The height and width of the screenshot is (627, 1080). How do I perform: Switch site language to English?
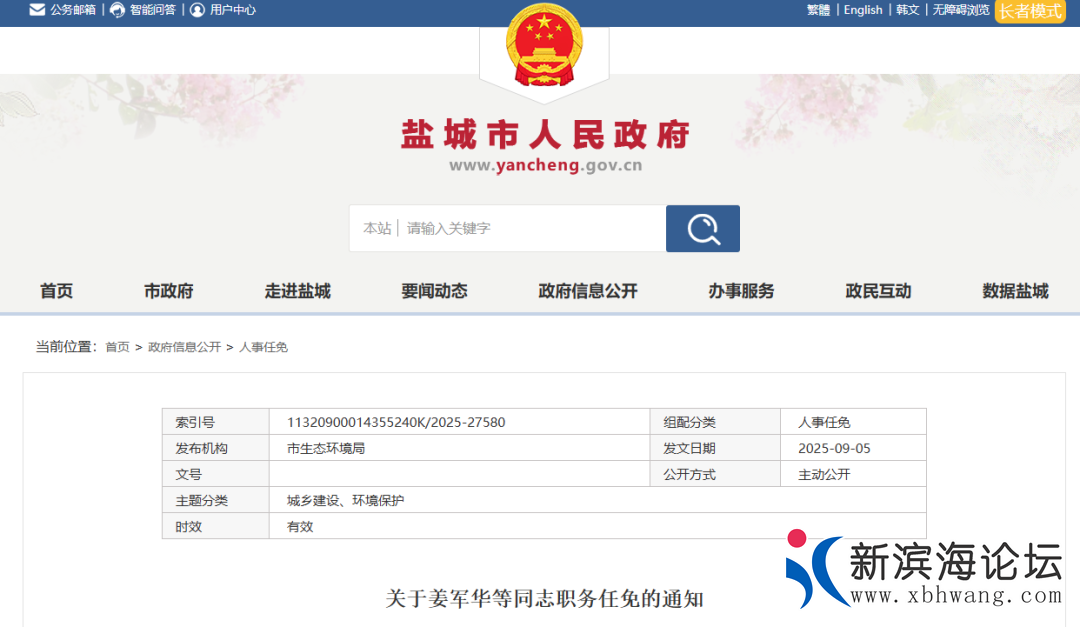pos(863,10)
